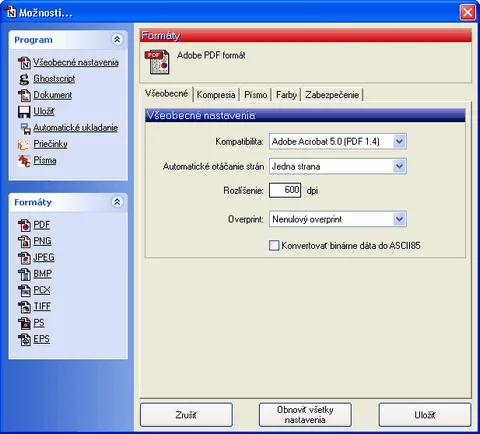Switch to the Zabezpečenie tab
This screenshot has width=480, height=434.
click(x=332, y=95)
